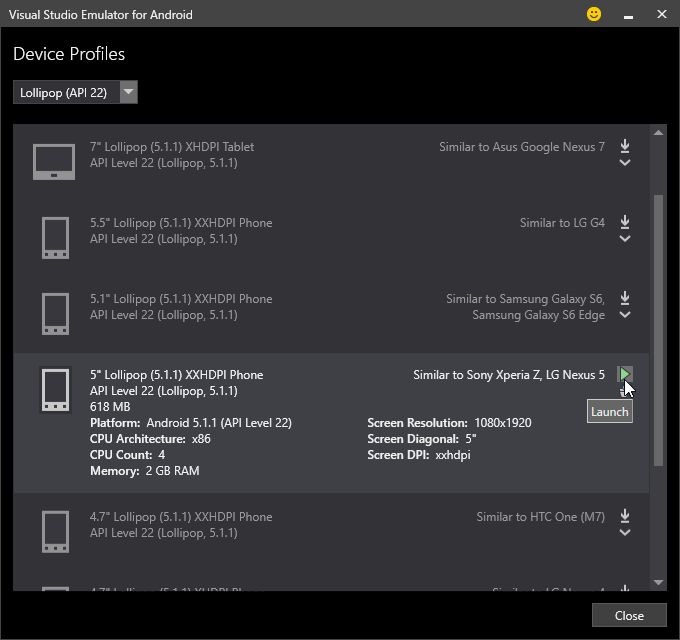Select the 4.7" Lollipop XXHDPI Phone entry
This screenshot has width=680, height=640.
tap(181, 517)
